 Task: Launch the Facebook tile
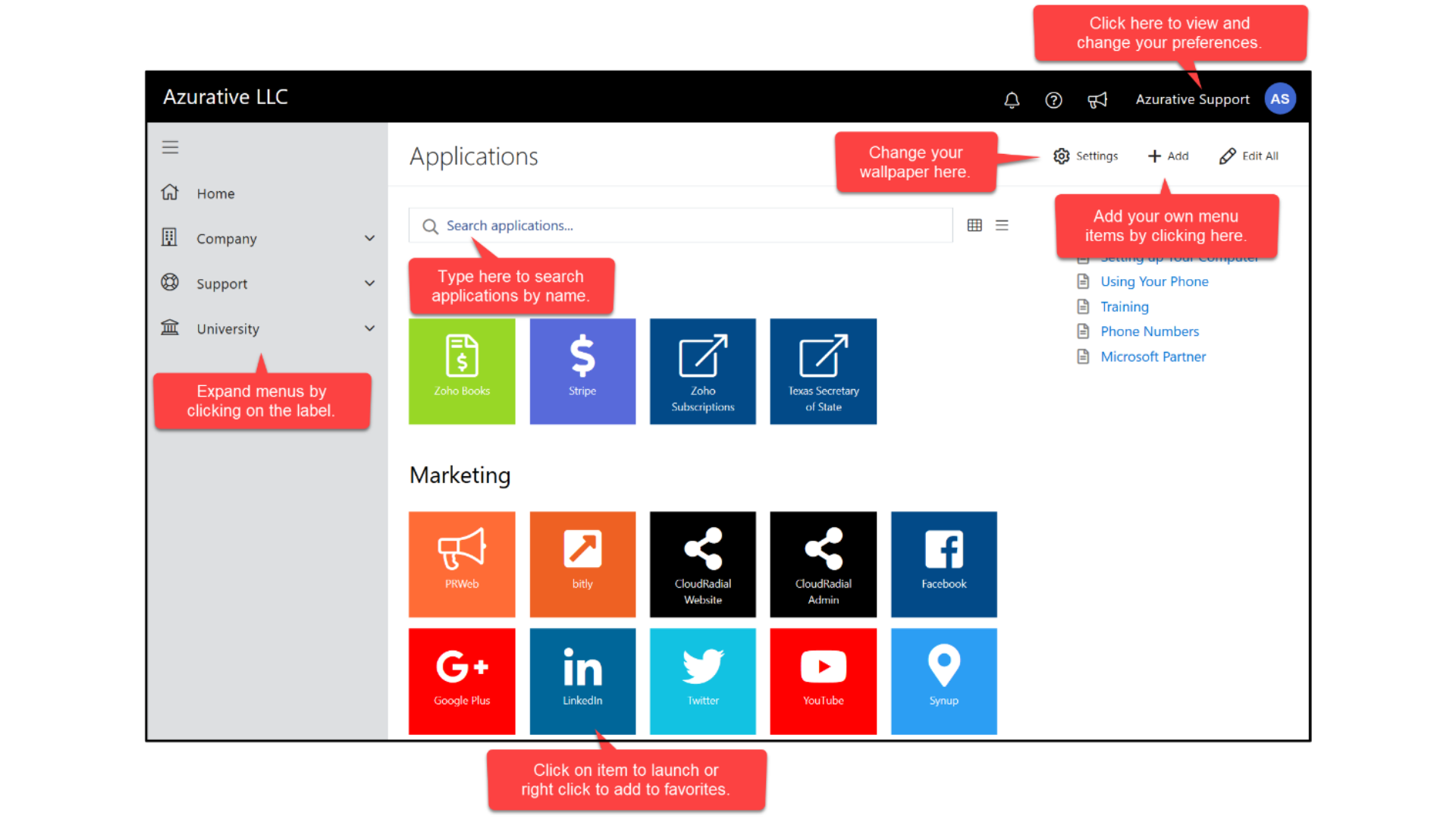tap(944, 564)
